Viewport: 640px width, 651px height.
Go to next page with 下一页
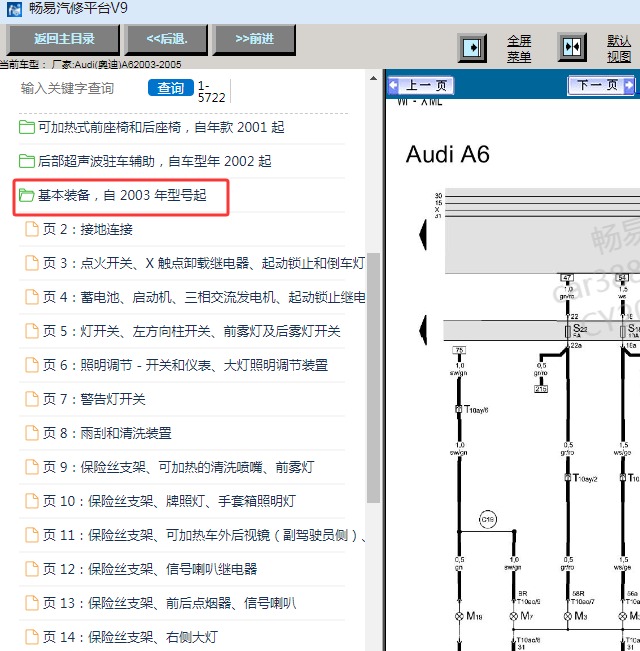601,85
